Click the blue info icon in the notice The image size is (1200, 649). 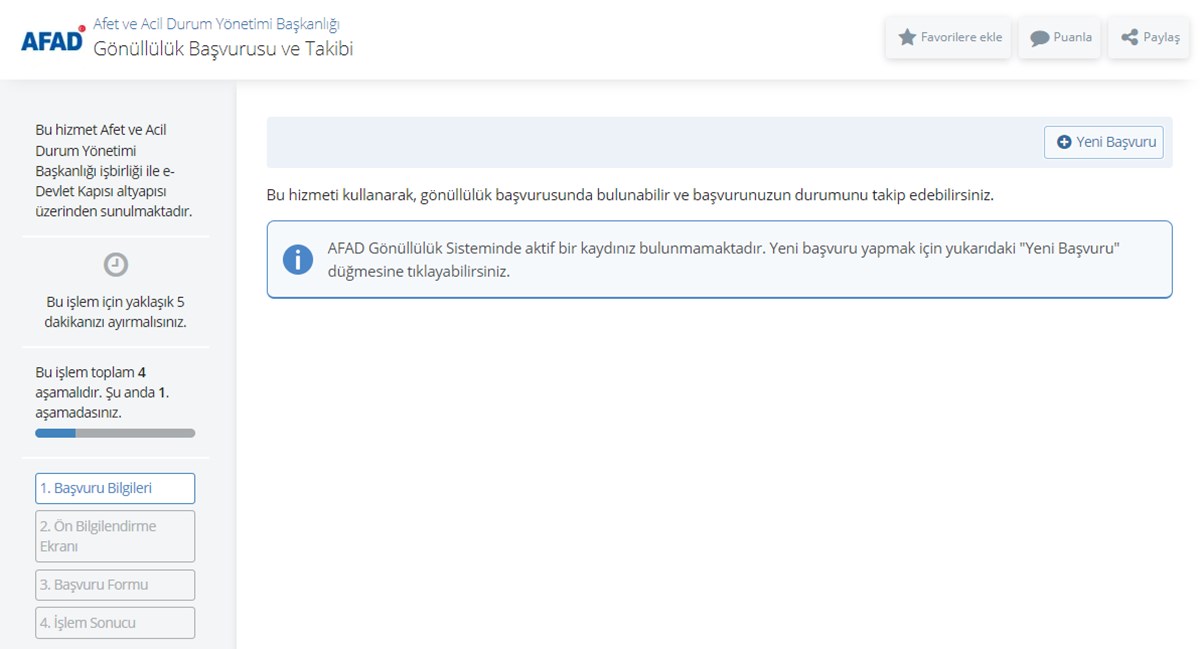click(x=298, y=259)
